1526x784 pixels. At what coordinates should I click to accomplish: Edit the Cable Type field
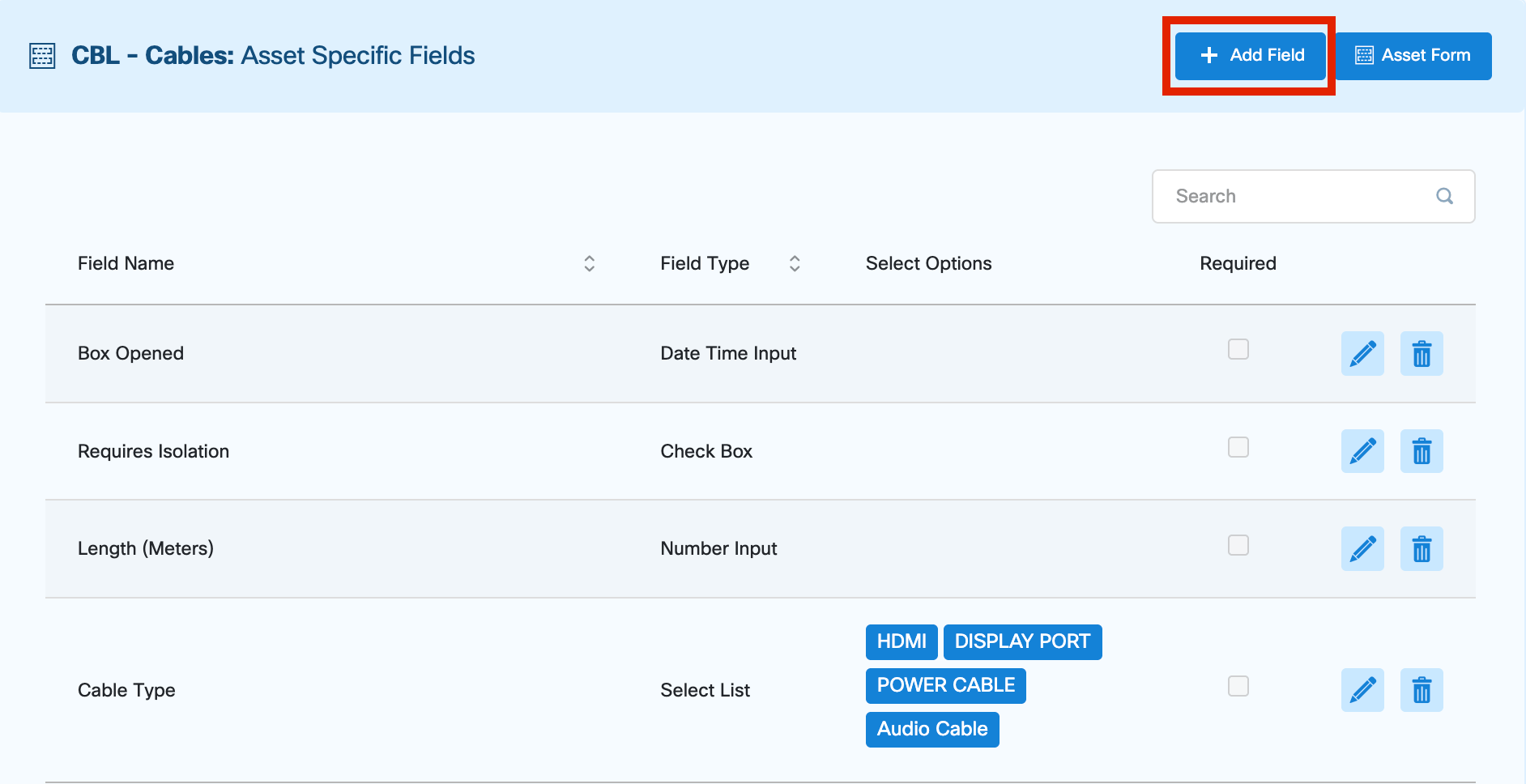pos(1362,689)
